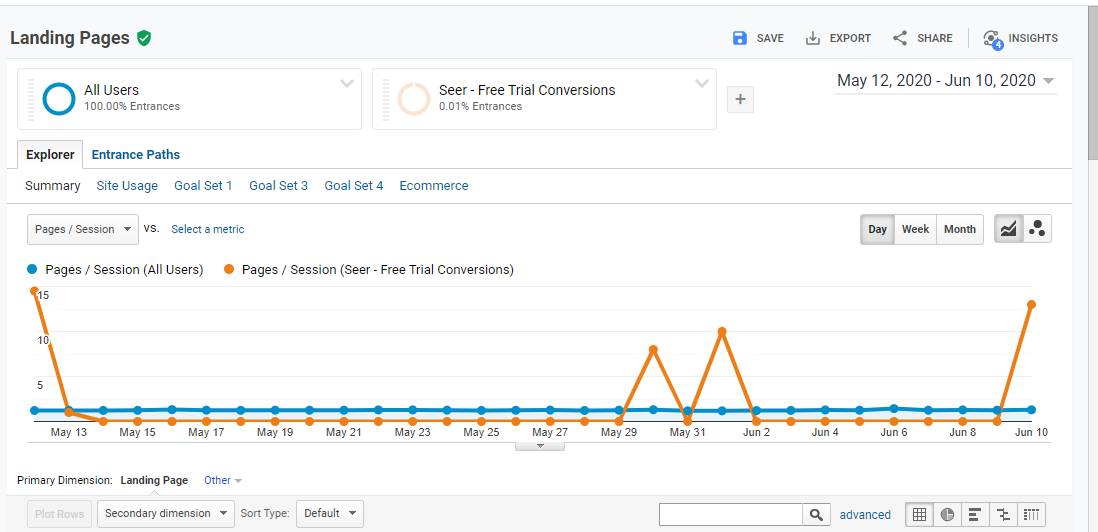Toggle chart granularity to Month
Viewport: 1098px width, 532px height.
959,229
